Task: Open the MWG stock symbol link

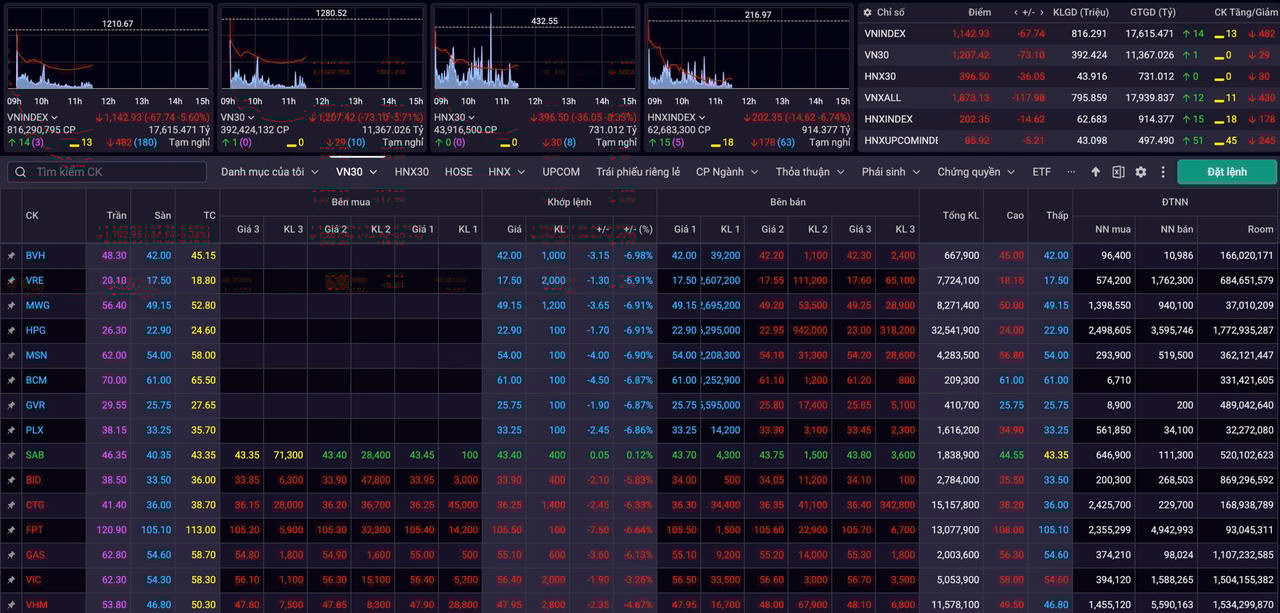Action: coord(37,306)
